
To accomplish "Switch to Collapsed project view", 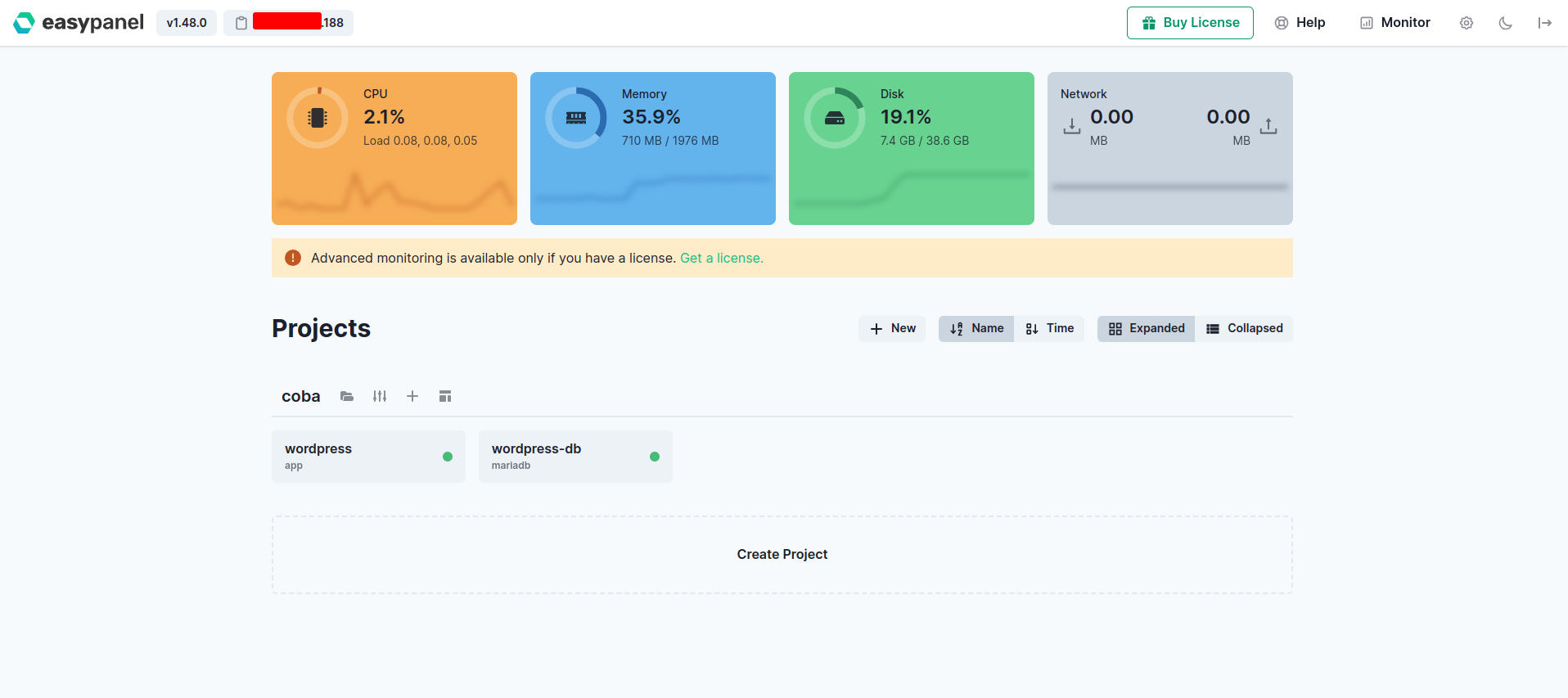I will coord(1244,328).
